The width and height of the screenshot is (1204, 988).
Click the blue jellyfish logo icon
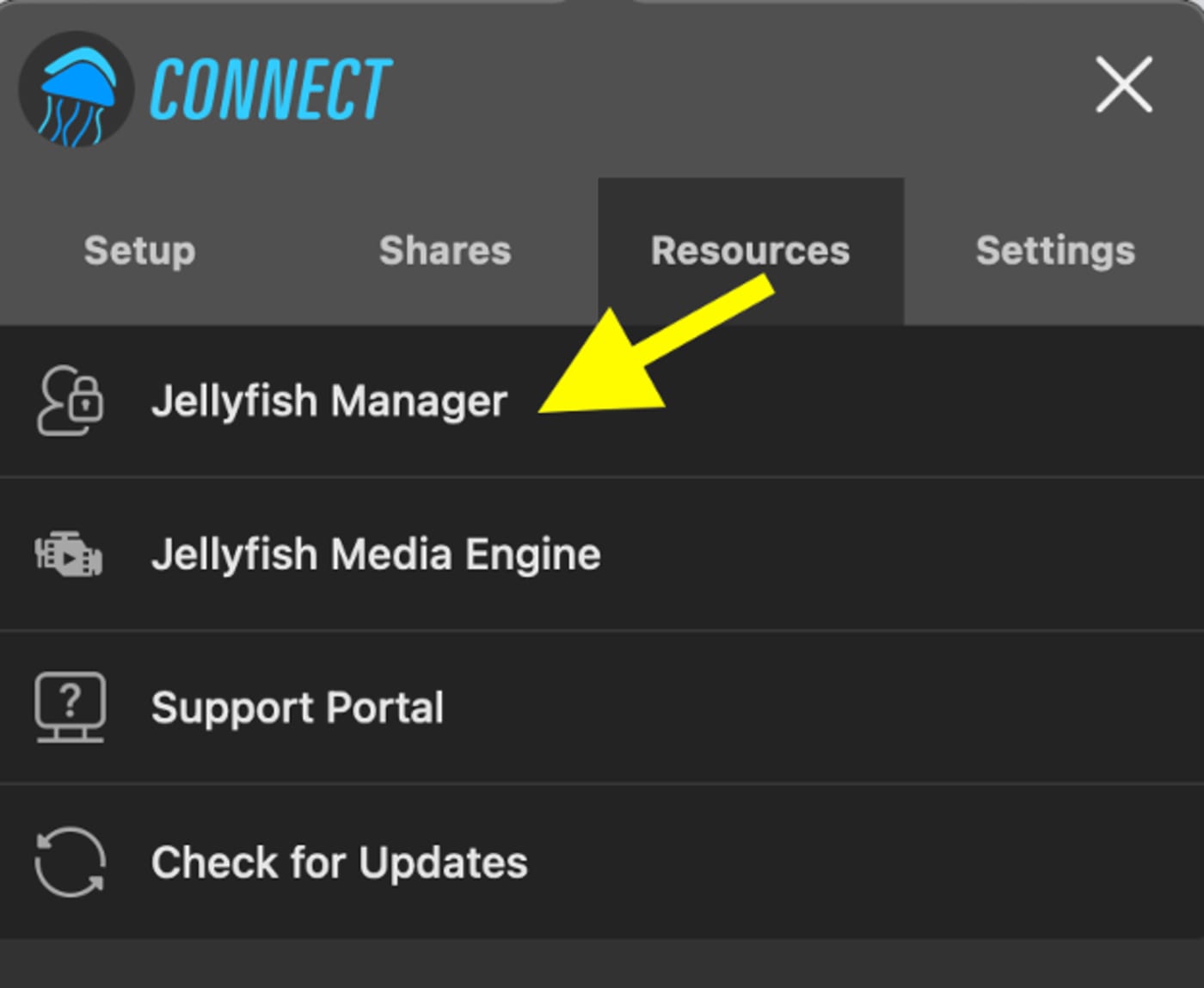[x=77, y=89]
